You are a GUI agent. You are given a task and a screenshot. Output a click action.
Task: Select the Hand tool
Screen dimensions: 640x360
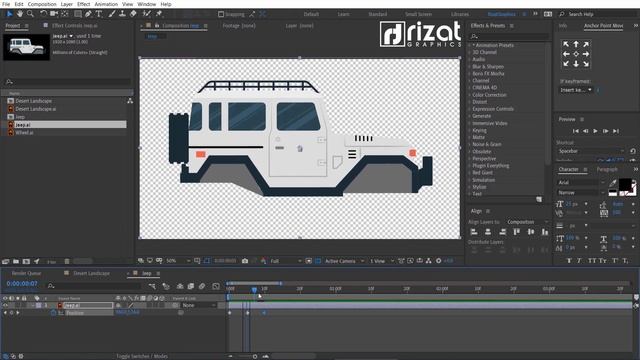tap(20, 14)
